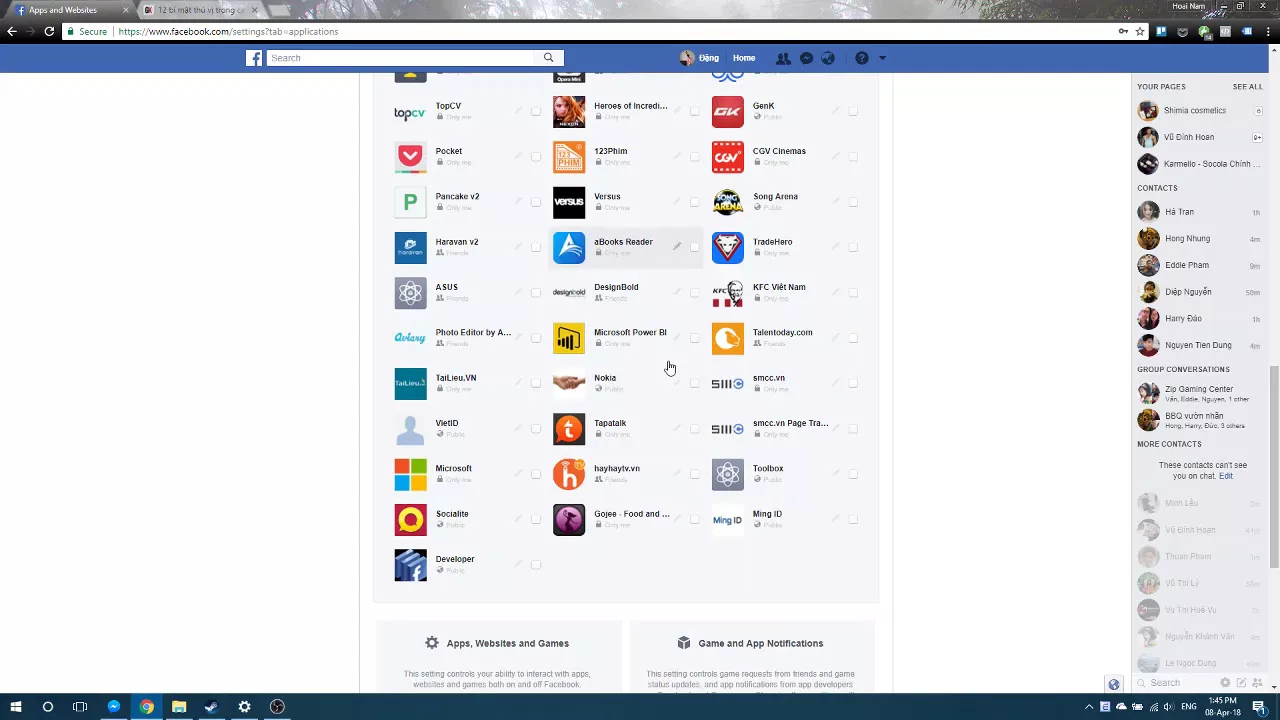The image size is (1280, 720).
Task: Bookmark this page with star icon
Action: click(x=1139, y=32)
